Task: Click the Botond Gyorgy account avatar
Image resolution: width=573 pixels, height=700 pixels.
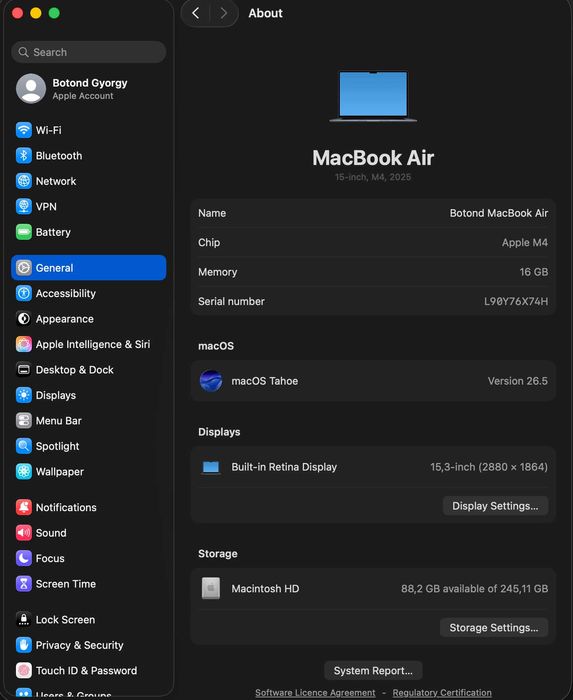Action: pyautogui.click(x=31, y=88)
